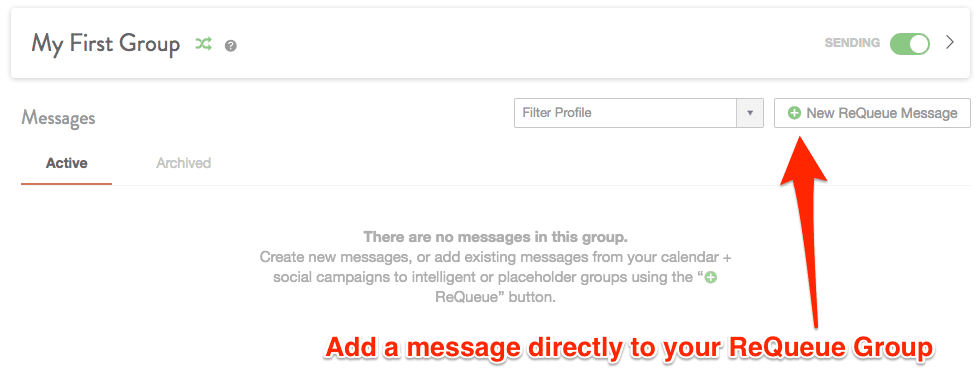Screen dimensions: 980x388
Task: Click the SENDING label next to the switch
Action: (x=852, y=43)
